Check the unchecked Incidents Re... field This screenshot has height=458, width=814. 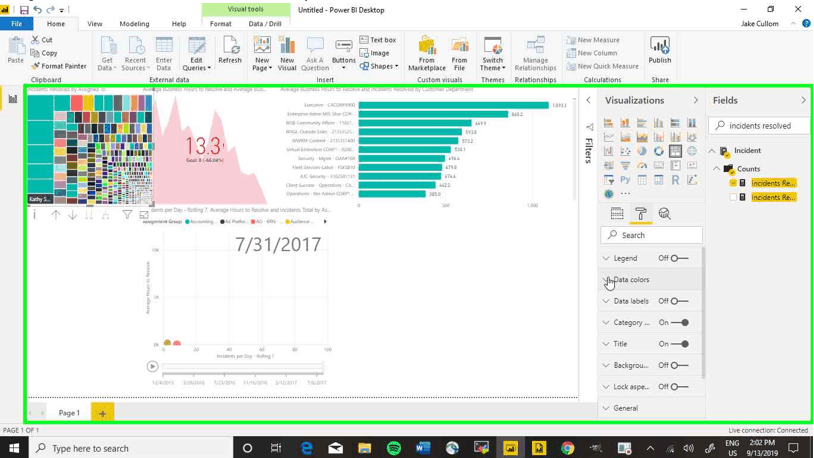(733, 197)
